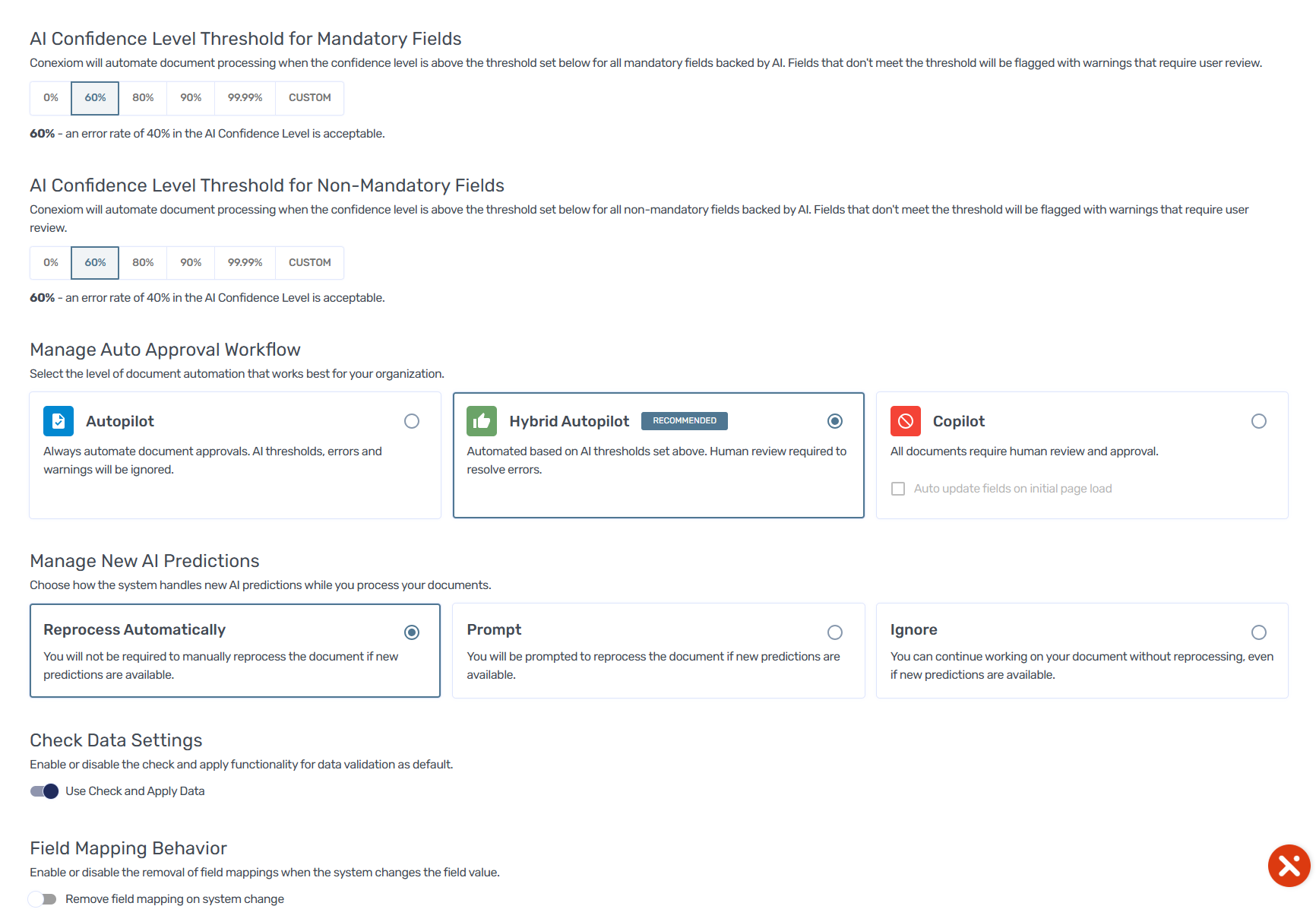Click the 'Field Mapping Behavior' heading
The width and height of the screenshot is (1316, 922).
128,848
